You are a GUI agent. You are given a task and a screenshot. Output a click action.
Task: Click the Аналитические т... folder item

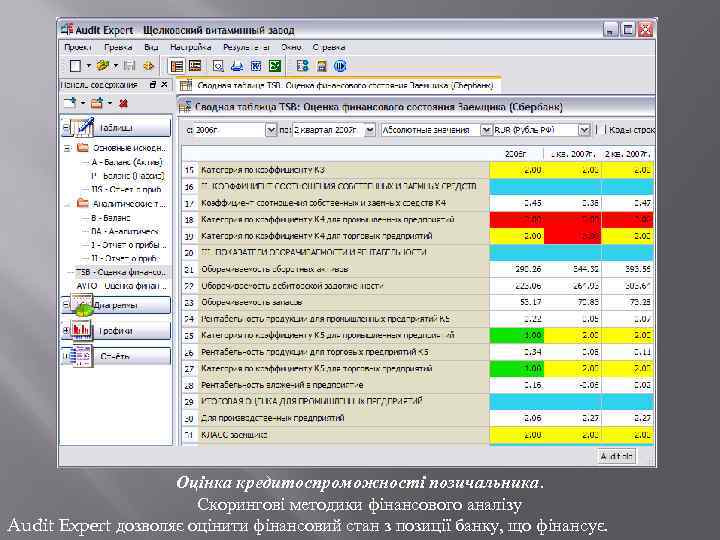point(129,203)
